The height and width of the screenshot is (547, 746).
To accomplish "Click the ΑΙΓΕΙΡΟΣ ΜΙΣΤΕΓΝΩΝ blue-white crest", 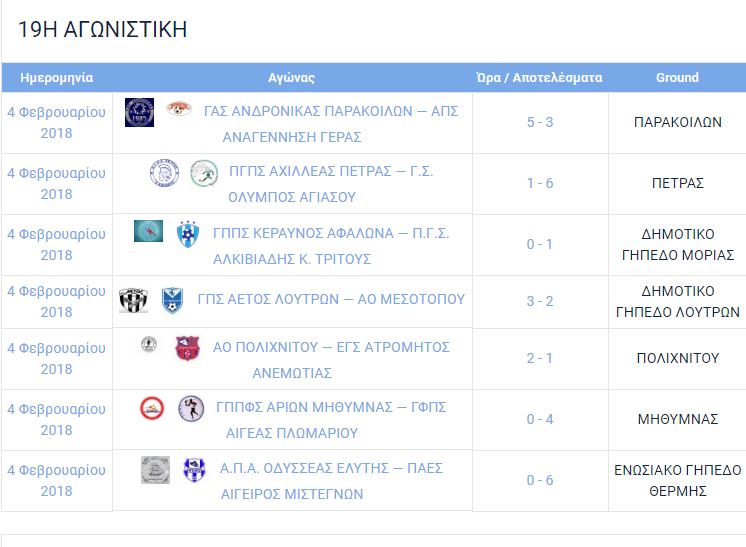I will click(x=195, y=469).
